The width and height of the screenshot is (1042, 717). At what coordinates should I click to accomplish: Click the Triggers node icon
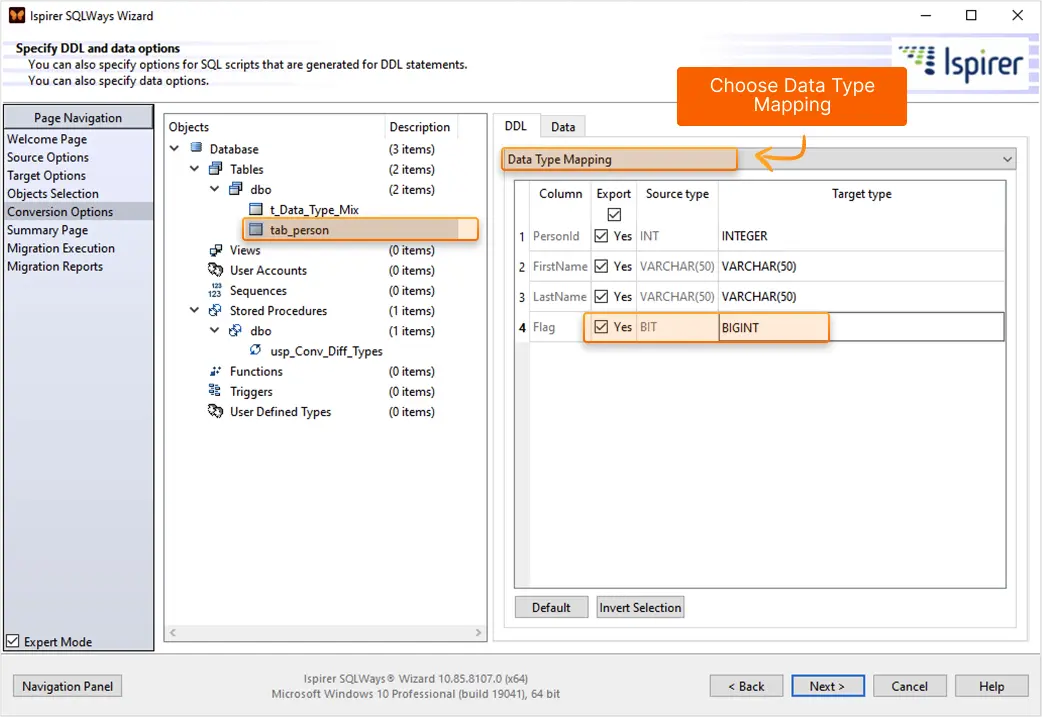[215, 391]
